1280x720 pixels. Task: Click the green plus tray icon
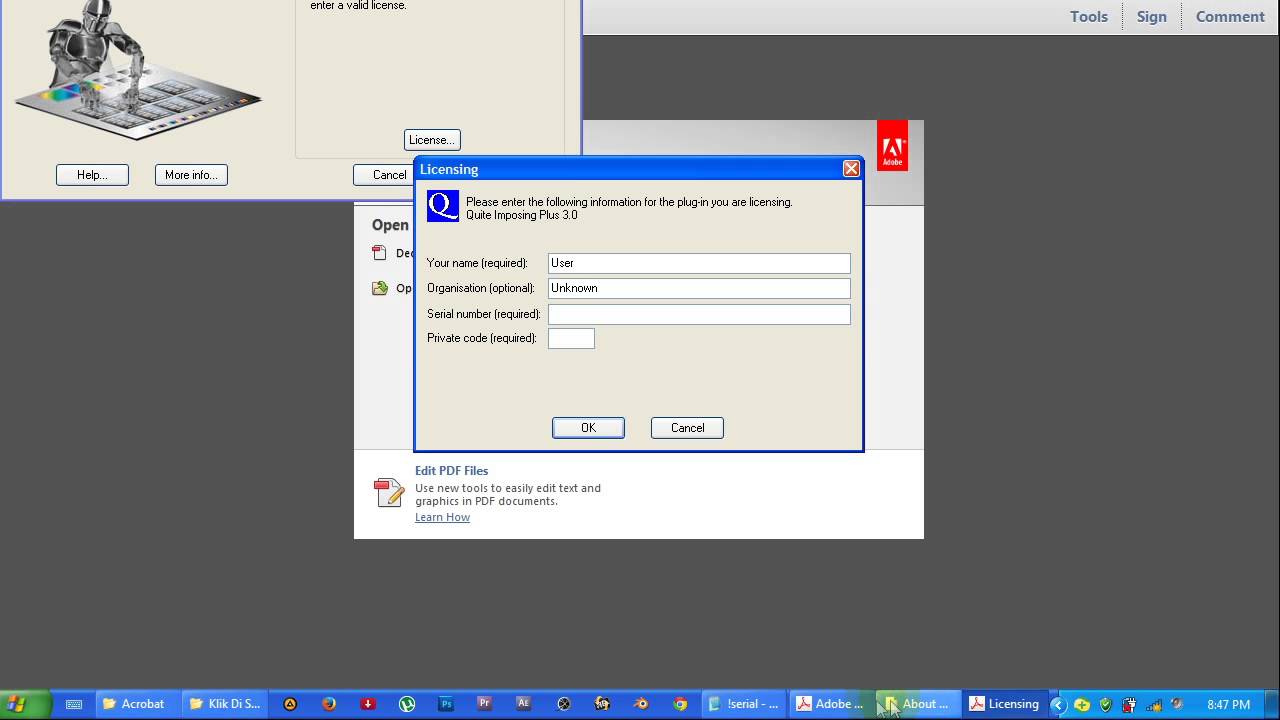1082,704
